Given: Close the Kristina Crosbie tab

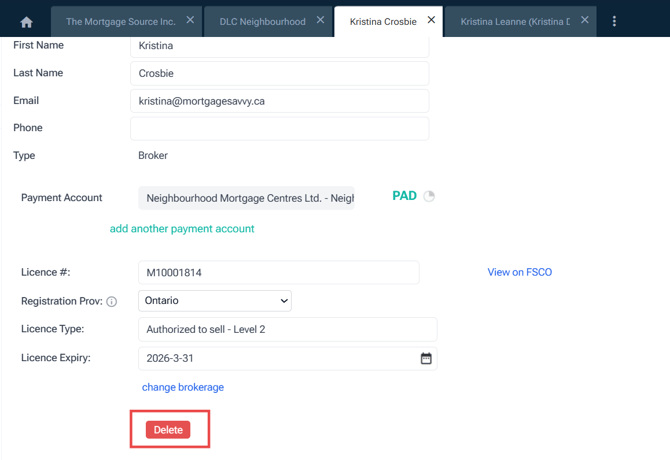Looking at the screenshot, I should (431, 20).
